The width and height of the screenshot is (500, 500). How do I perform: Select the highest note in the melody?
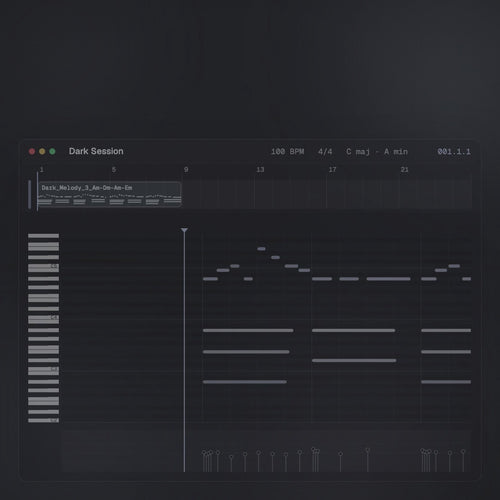(261, 249)
